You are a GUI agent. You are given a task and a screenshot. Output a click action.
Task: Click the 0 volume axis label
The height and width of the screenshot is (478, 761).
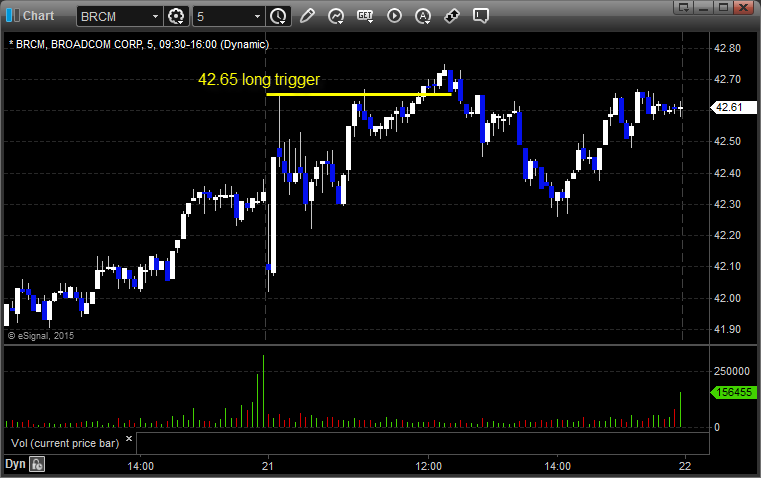pyautogui.click(x=717, y=428)
